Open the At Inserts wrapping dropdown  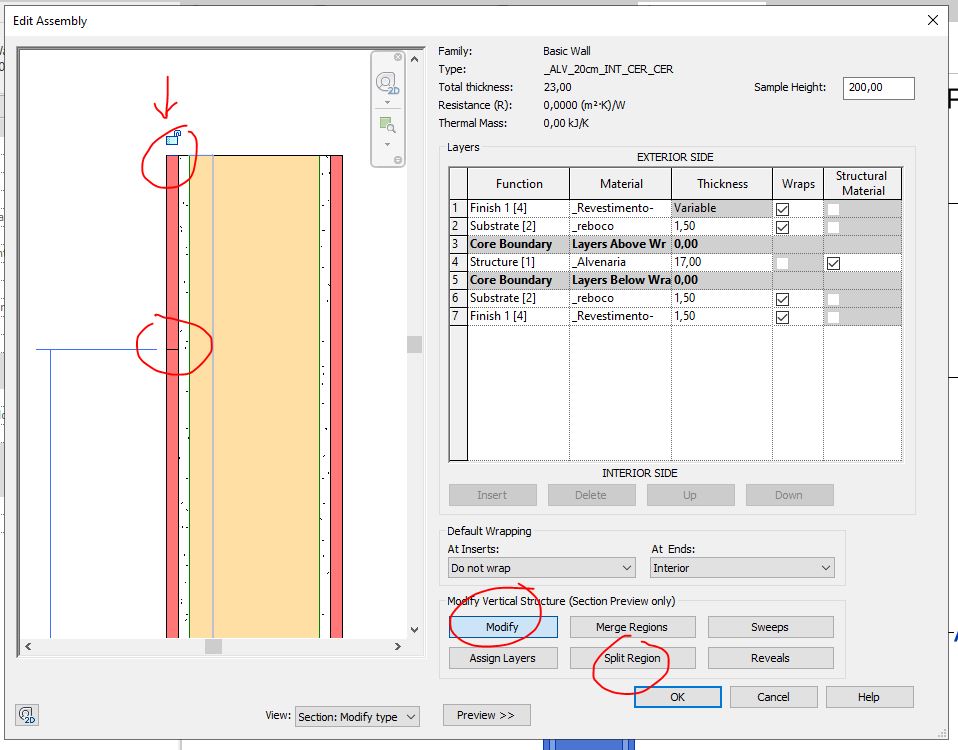click(x=541, y=568)
